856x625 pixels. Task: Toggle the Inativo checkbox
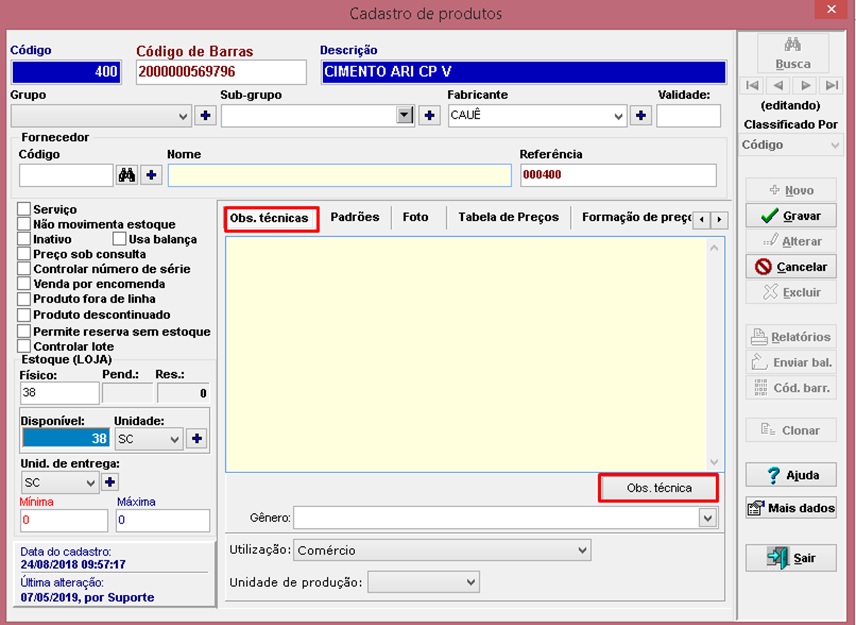coord(23,239)
